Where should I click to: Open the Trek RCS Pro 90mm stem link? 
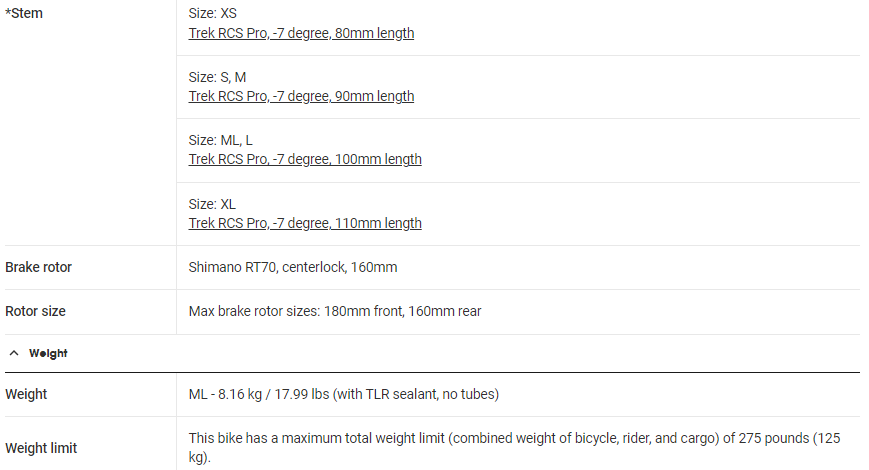click(301, 96)
